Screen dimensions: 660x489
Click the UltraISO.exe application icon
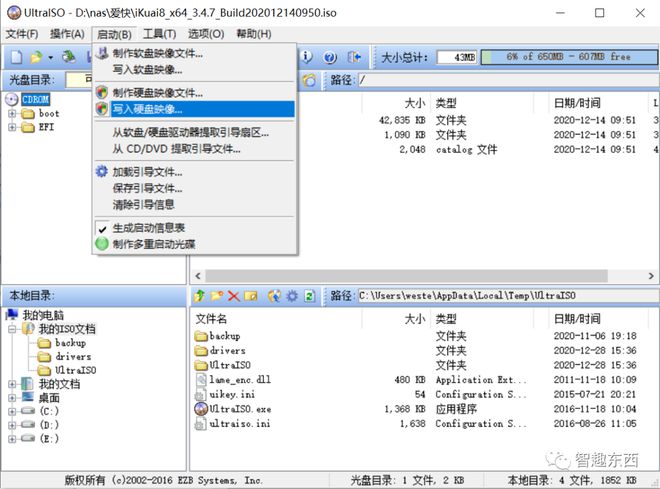point(201,409)
